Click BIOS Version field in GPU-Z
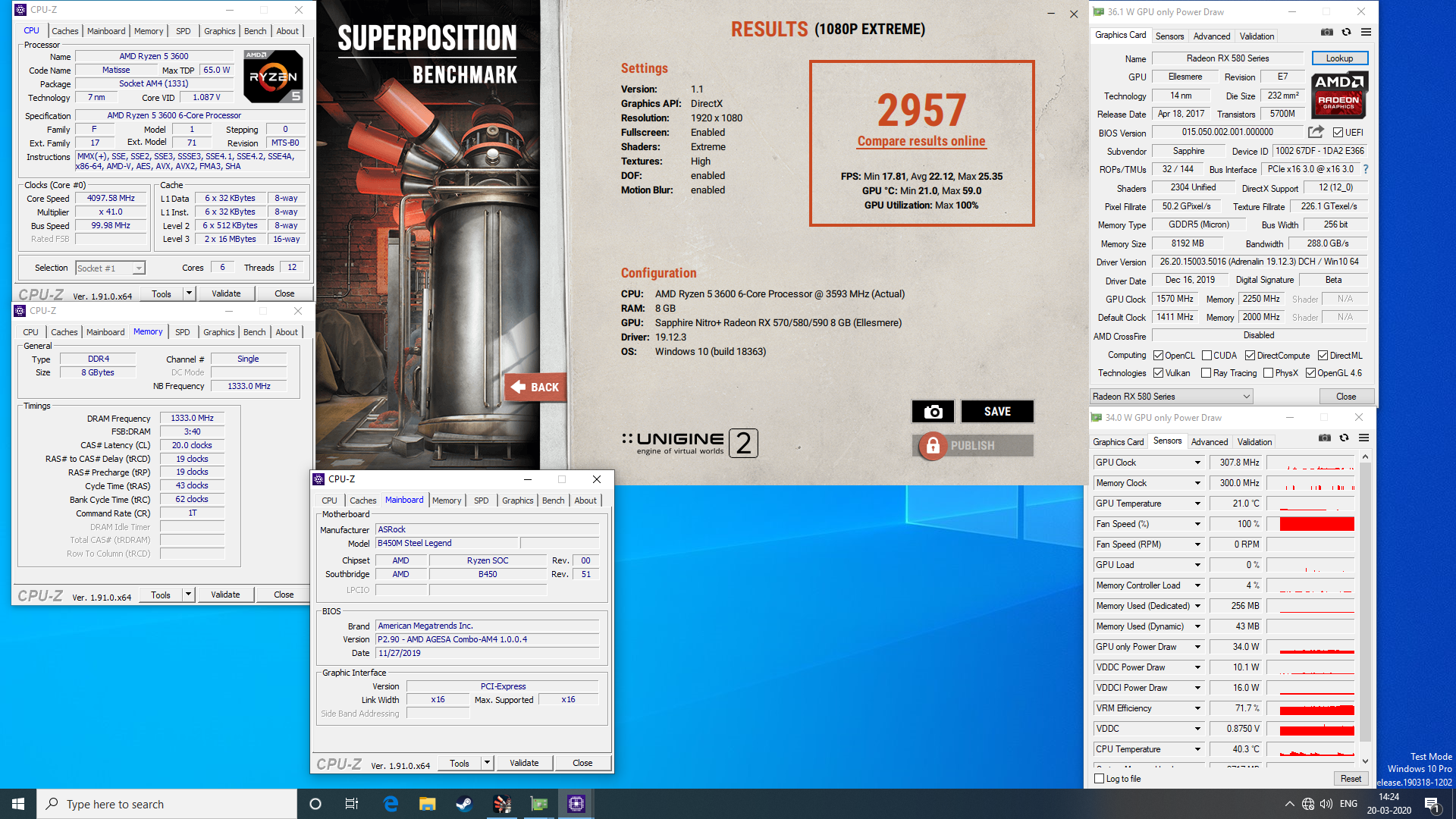The width and height of the screenshot is (1456, 819). pos(1227,132)
